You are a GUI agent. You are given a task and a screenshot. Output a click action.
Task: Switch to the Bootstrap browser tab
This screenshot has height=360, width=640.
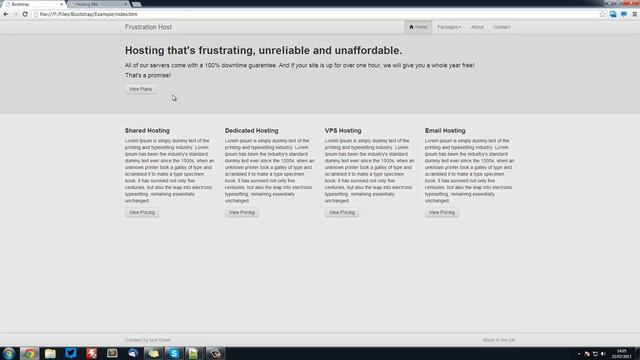point(33,4)
